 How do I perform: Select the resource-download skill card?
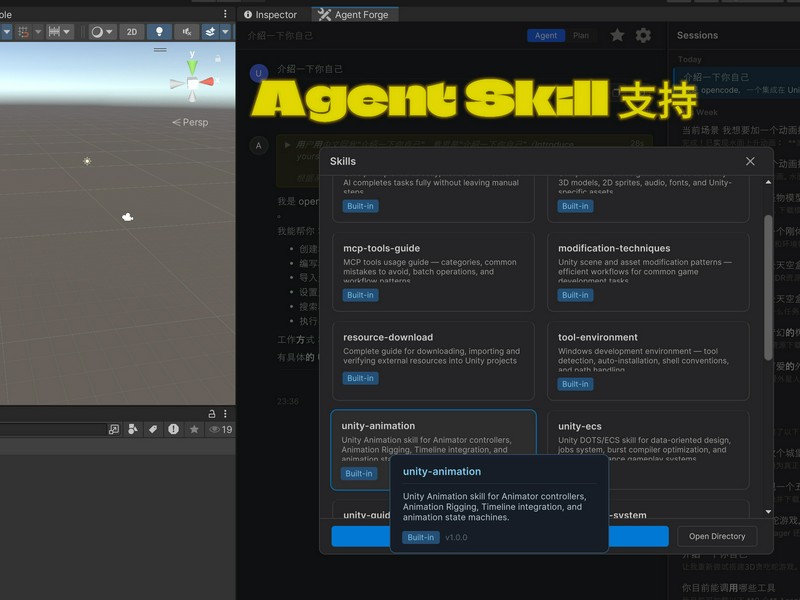(x=433, y=361)
